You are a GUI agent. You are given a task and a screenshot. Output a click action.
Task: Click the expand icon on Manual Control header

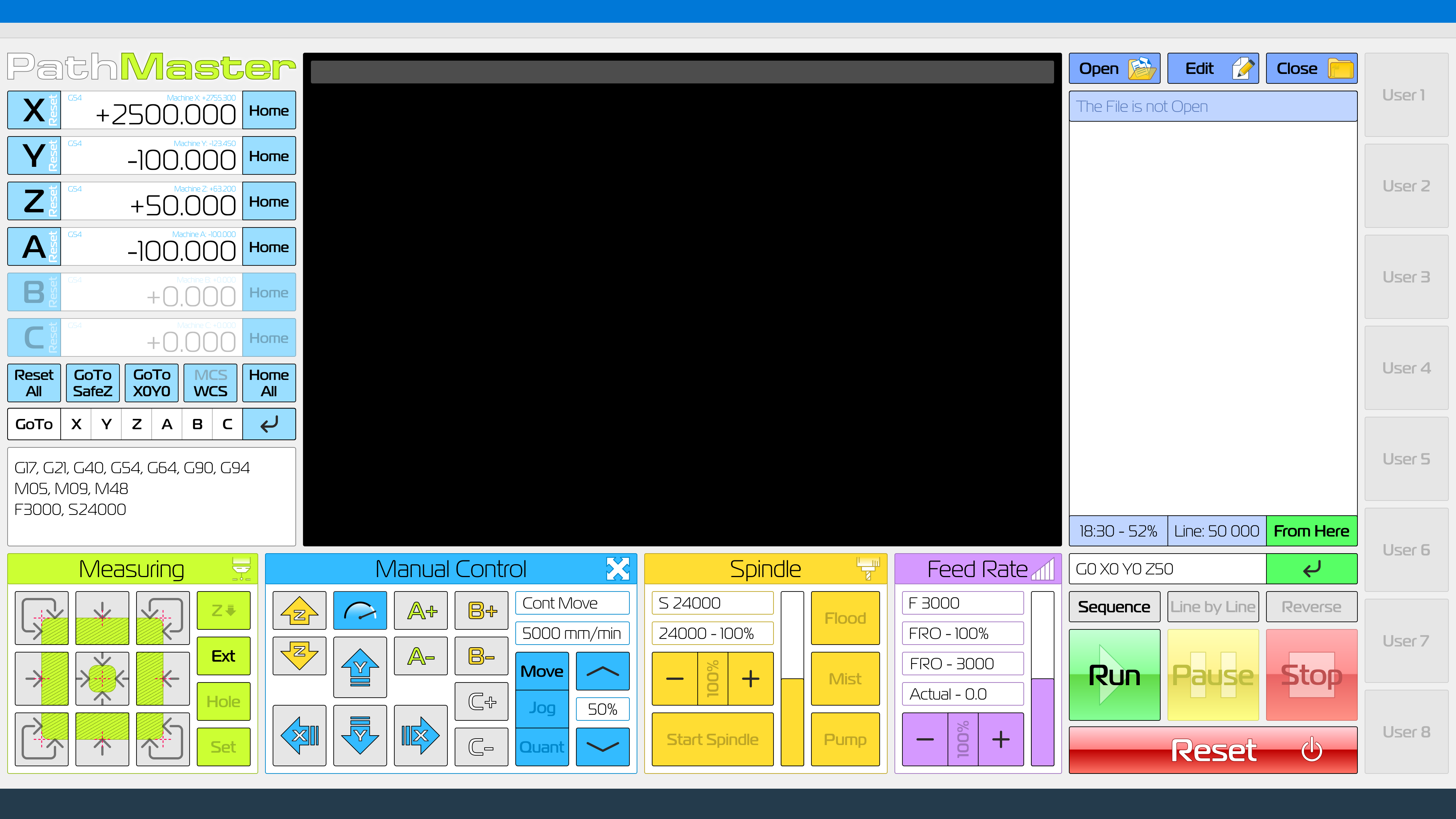click(617, 569)
